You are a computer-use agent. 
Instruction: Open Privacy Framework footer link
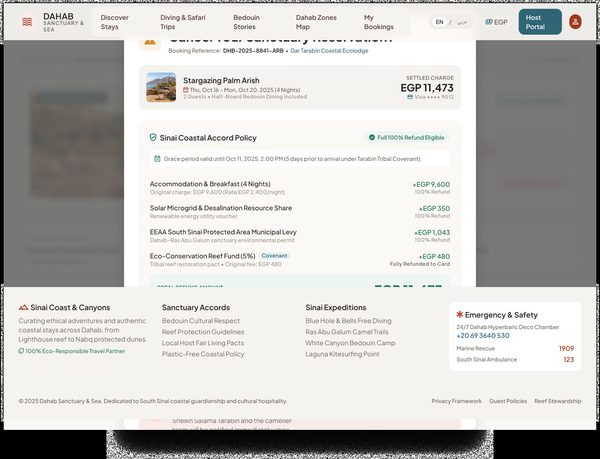pyautogui.click(x=457, y=401)
